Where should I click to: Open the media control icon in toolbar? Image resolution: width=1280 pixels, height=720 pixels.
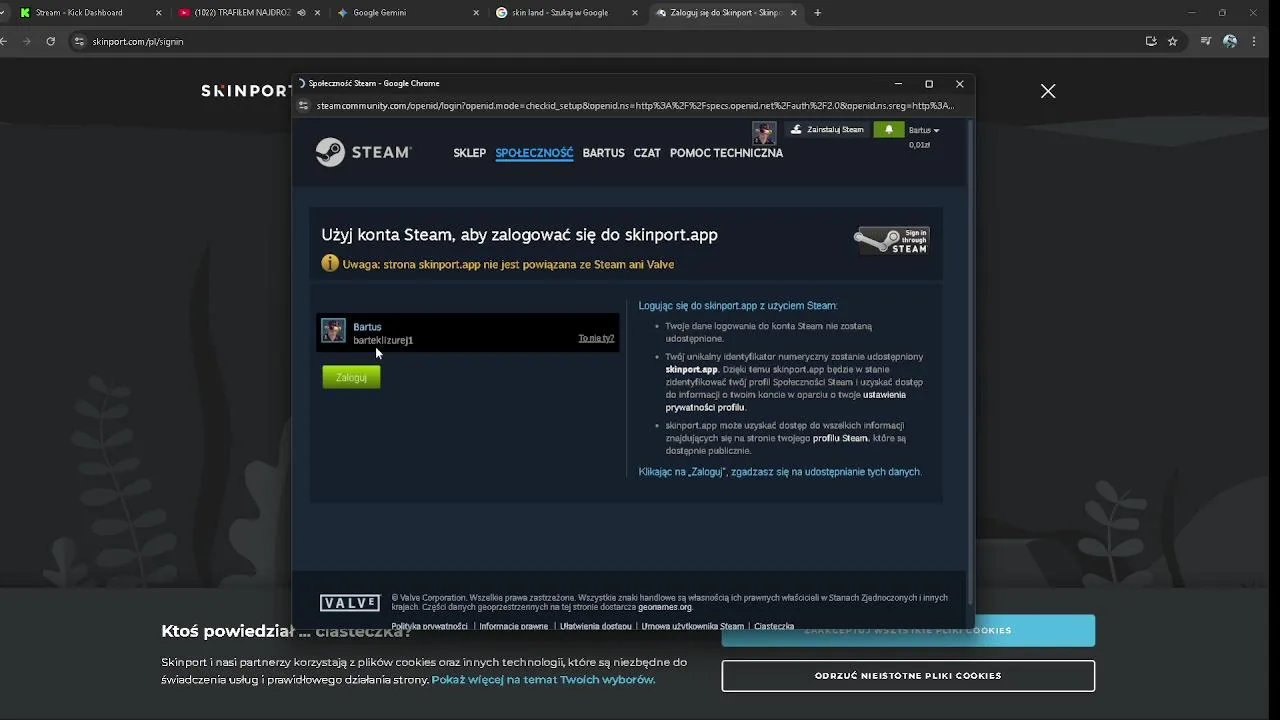(1206, 41)
